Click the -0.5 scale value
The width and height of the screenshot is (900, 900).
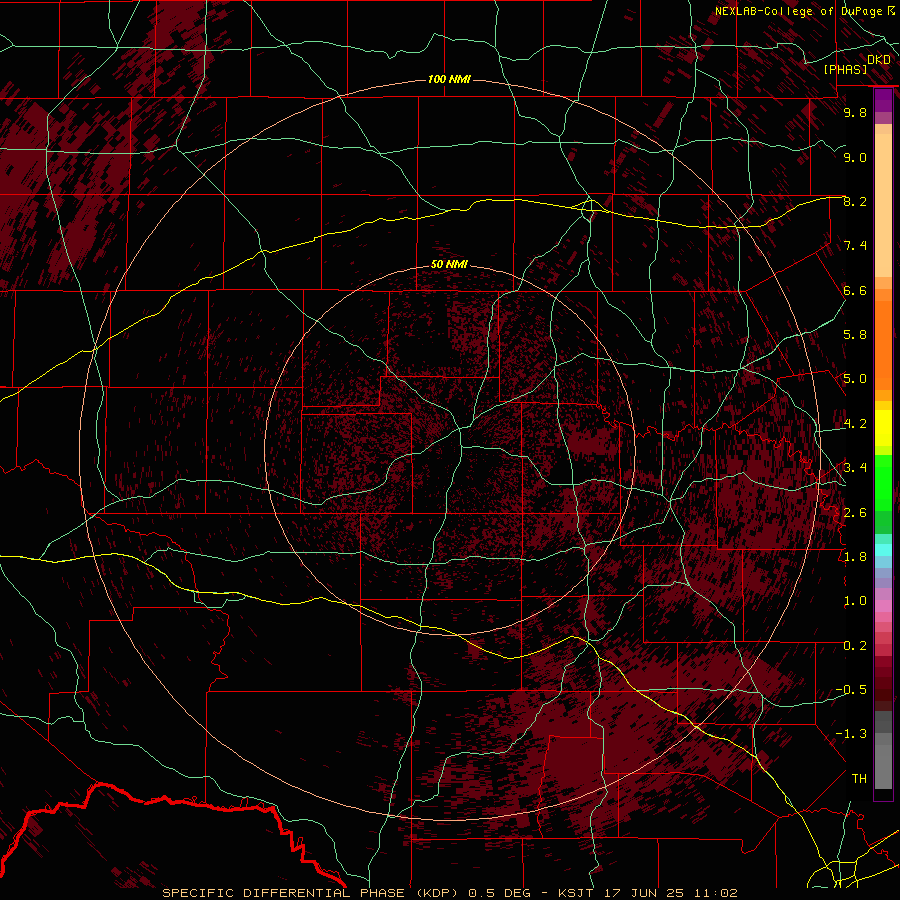click(851, 690)
